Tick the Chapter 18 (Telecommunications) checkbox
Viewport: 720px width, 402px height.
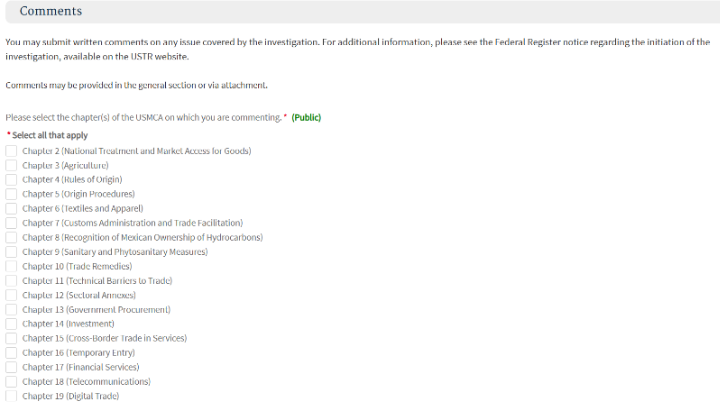point(11,382)
